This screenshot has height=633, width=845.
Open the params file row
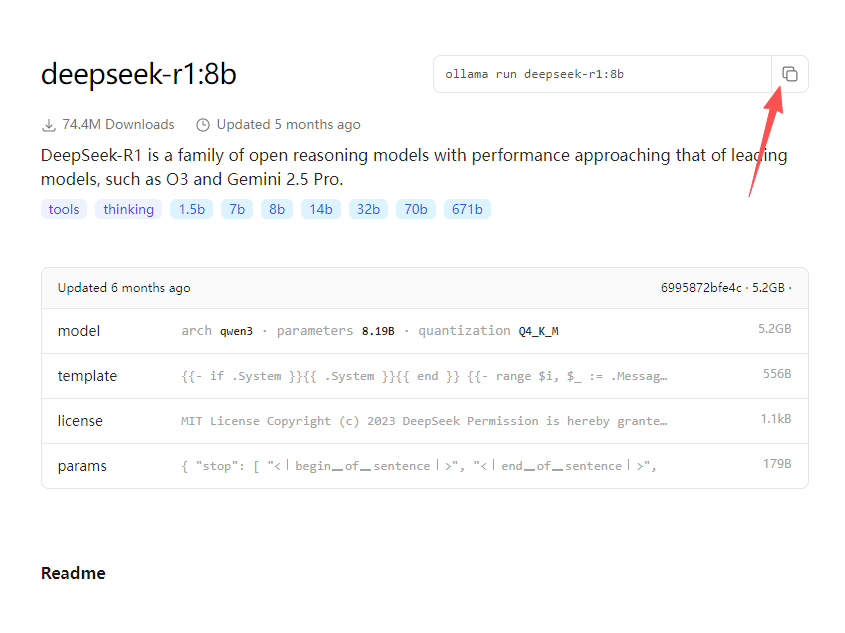tap(424, 466)
